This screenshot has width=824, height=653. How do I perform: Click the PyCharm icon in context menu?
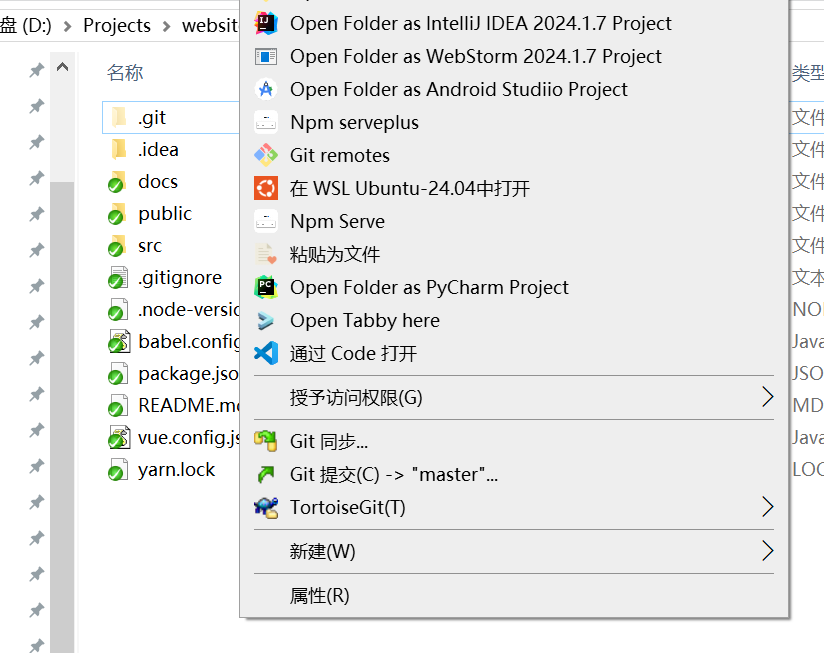(265, 287)
